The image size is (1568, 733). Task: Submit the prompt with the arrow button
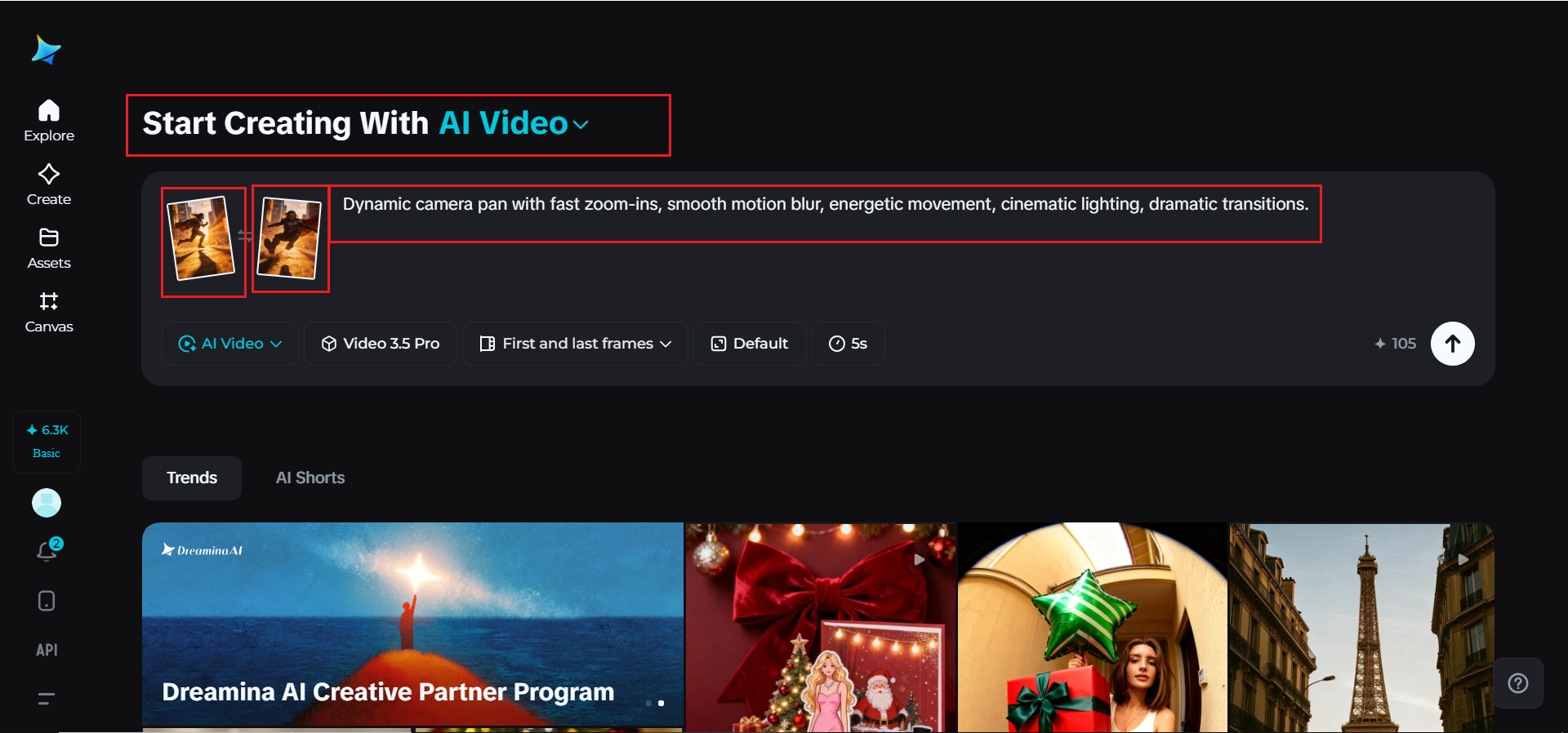[1453, 344]
